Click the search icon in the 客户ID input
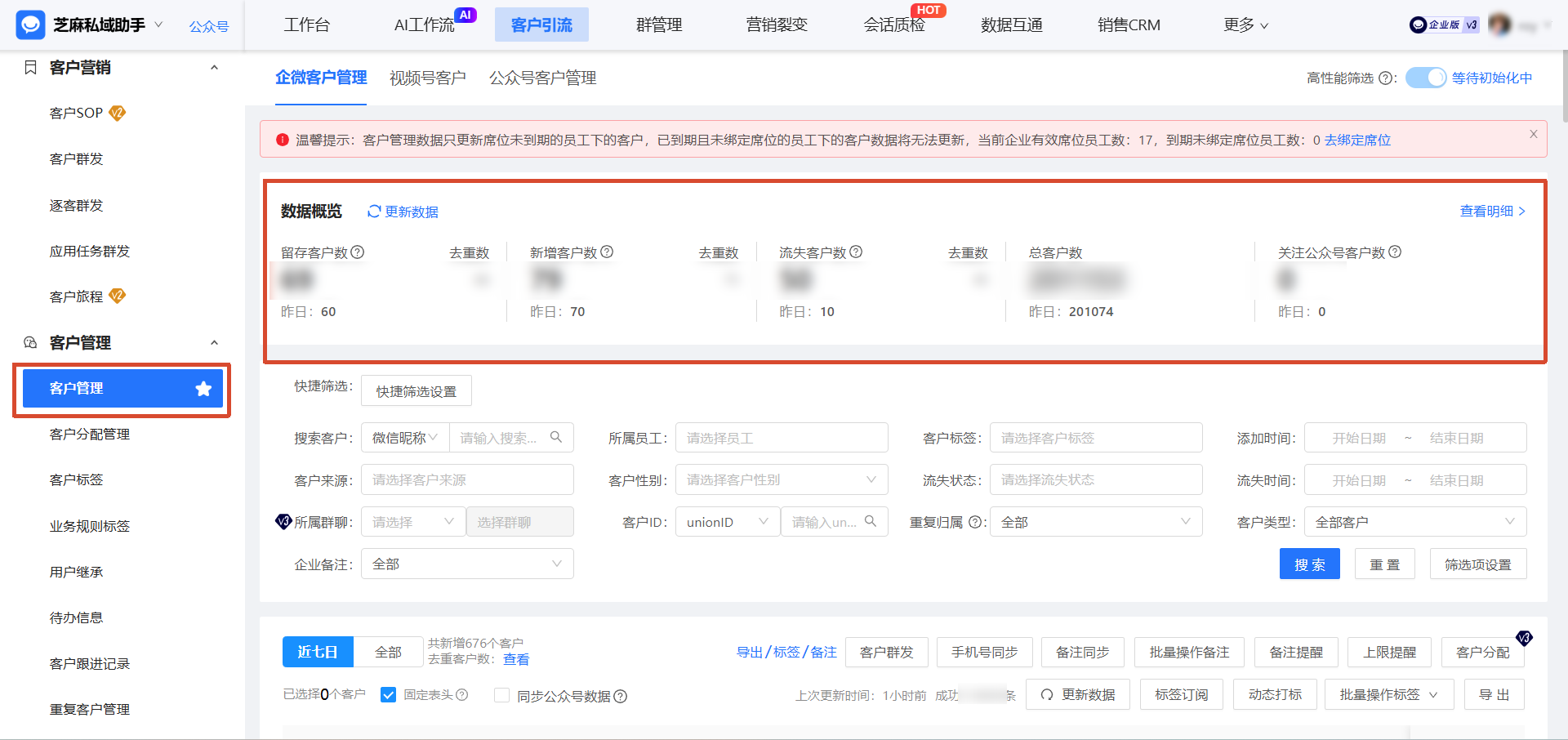1568x740 pixels. click(870, 521)
